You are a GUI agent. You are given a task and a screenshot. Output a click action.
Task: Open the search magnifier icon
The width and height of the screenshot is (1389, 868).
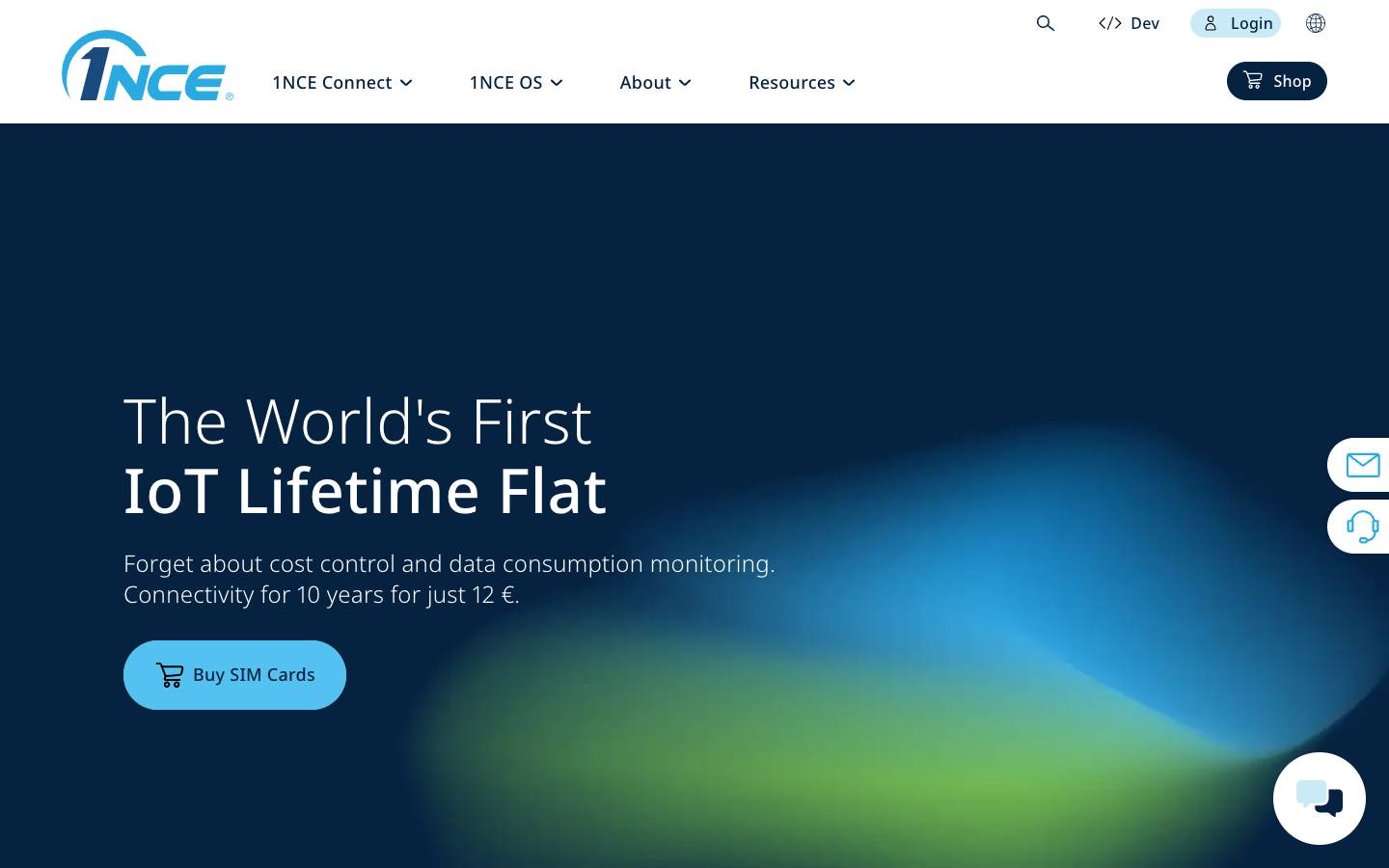click(x=1046, y=23)
